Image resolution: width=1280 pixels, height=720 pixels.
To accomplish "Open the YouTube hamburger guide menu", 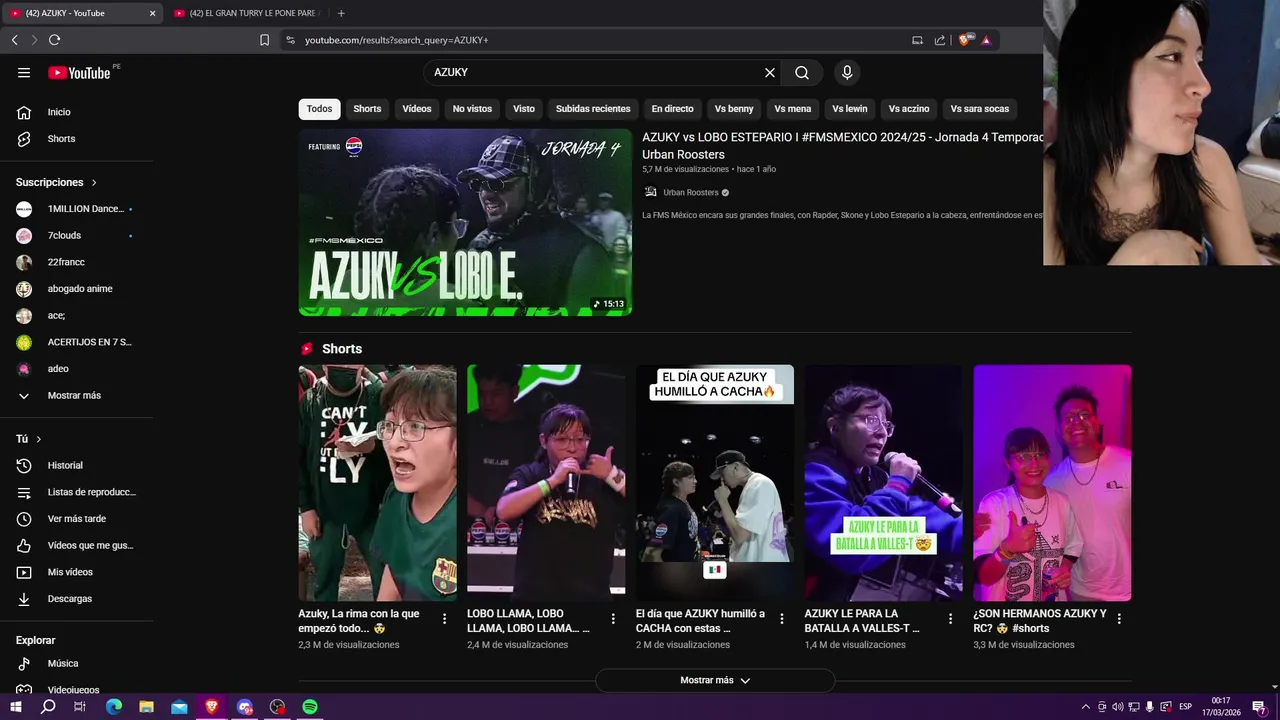I will click(x=24, y=72).
